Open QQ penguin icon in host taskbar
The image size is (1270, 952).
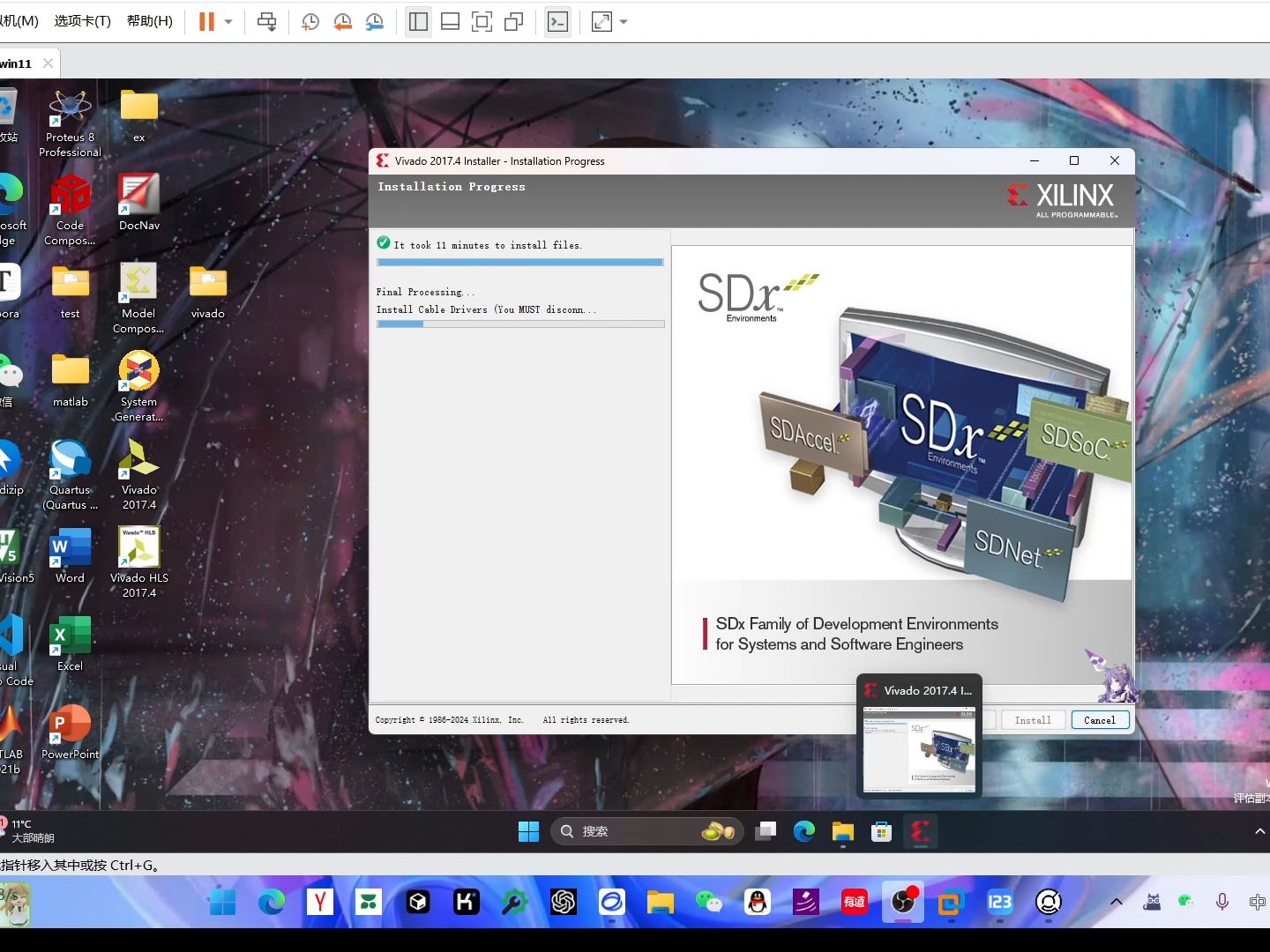[x=758, y=902]
